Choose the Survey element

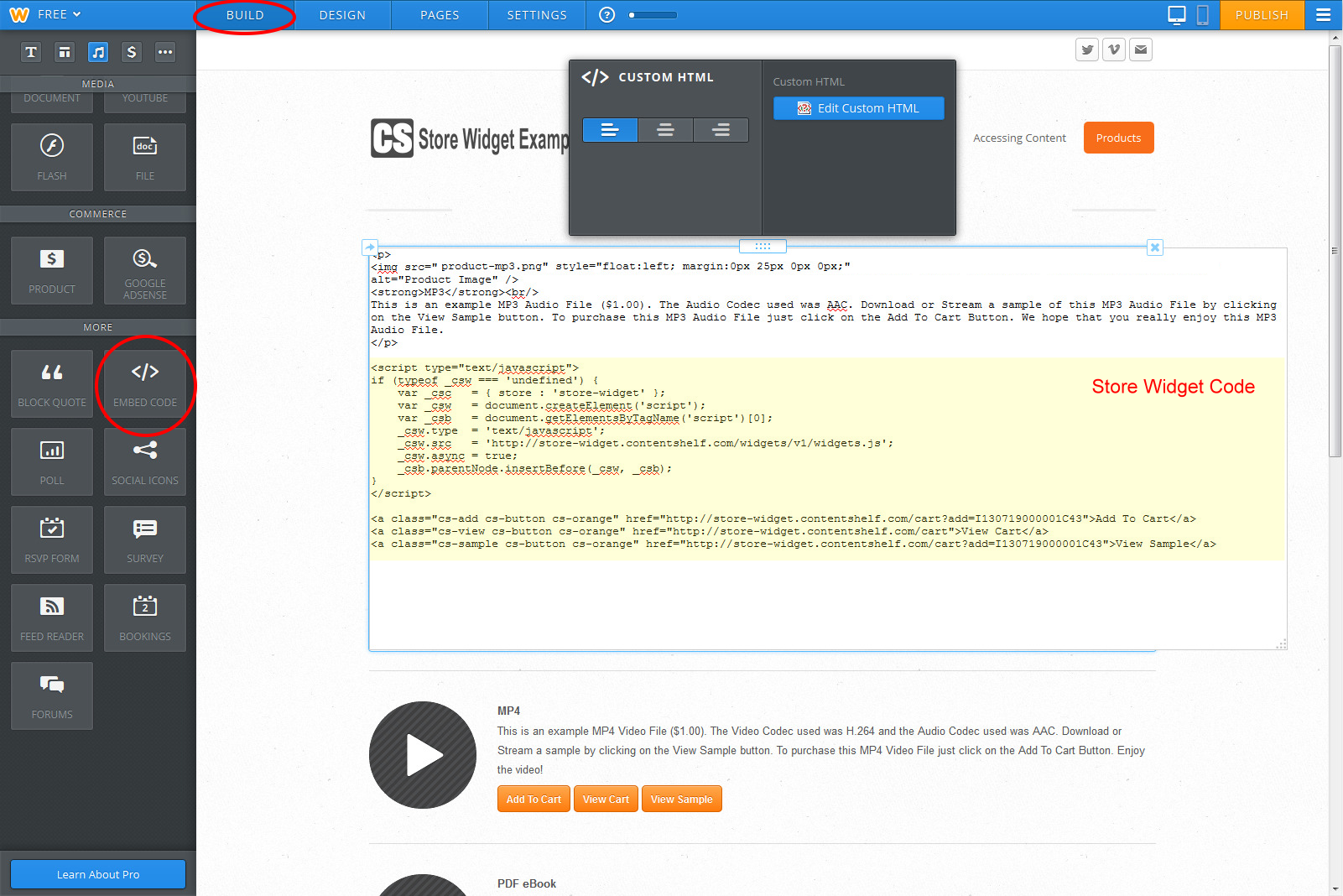[145, 539]
